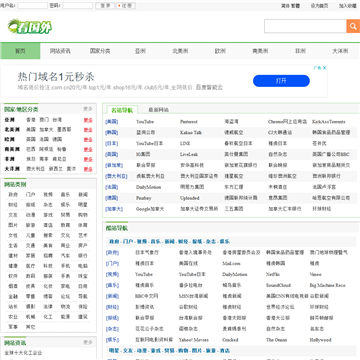Open the Vimeo link

click(316, 274)
